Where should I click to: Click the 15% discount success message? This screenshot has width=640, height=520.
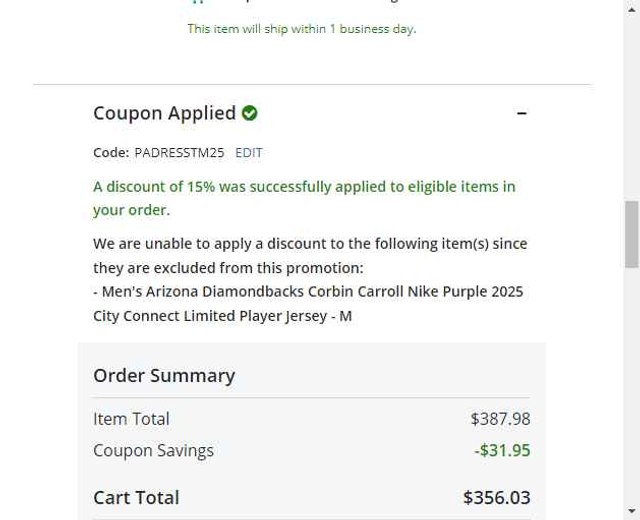[304, 198]
